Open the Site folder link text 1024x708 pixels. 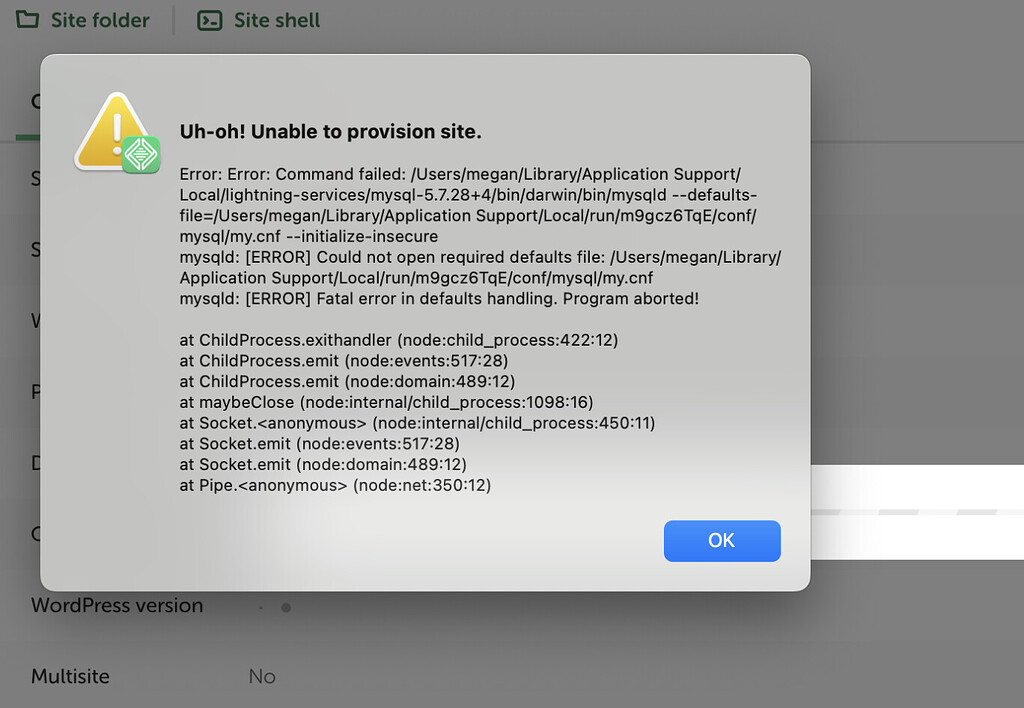click(x=100, y=20)
